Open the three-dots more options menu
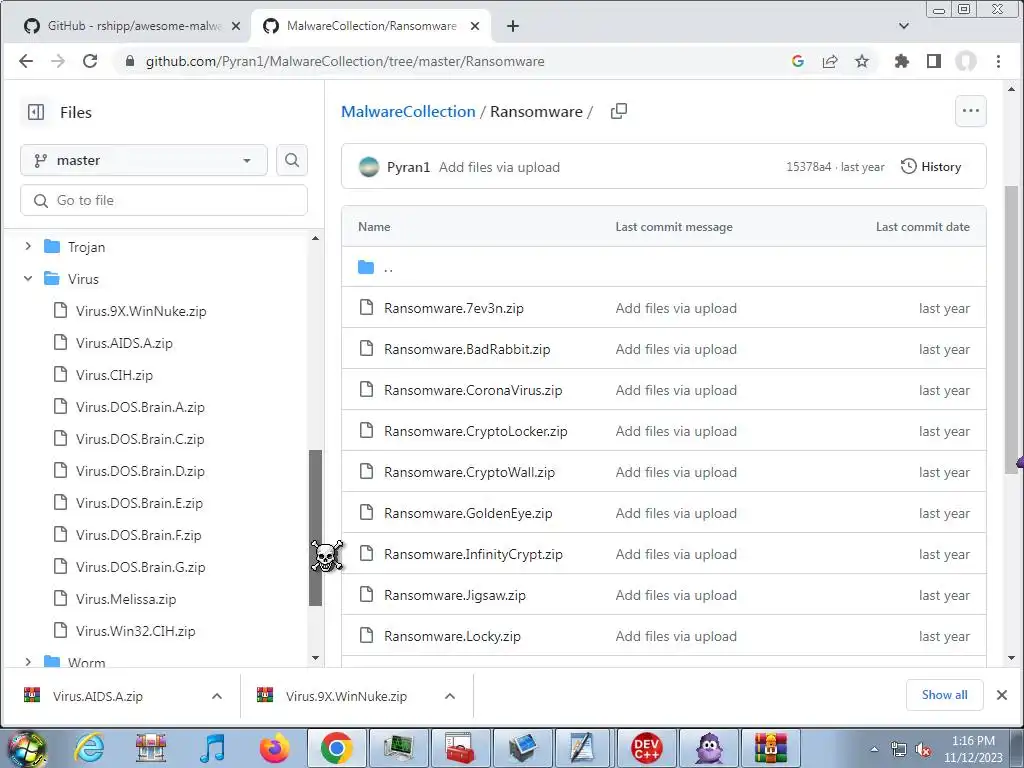This screenshot has width=1024, height=768. [970, 111]
